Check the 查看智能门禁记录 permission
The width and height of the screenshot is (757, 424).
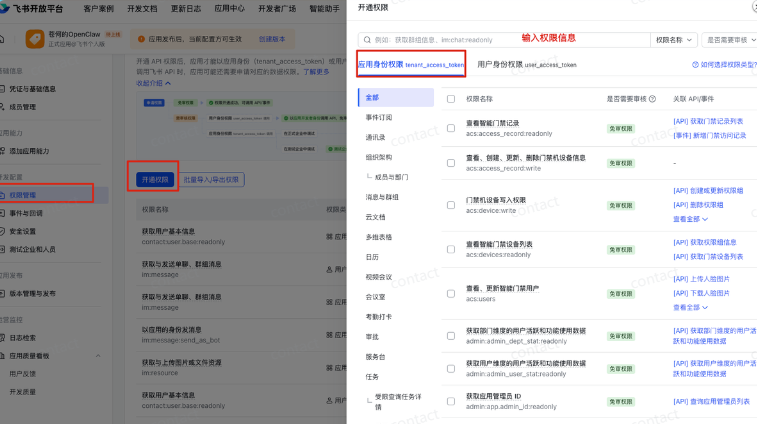pyautogui.click(x=451, y=128)
